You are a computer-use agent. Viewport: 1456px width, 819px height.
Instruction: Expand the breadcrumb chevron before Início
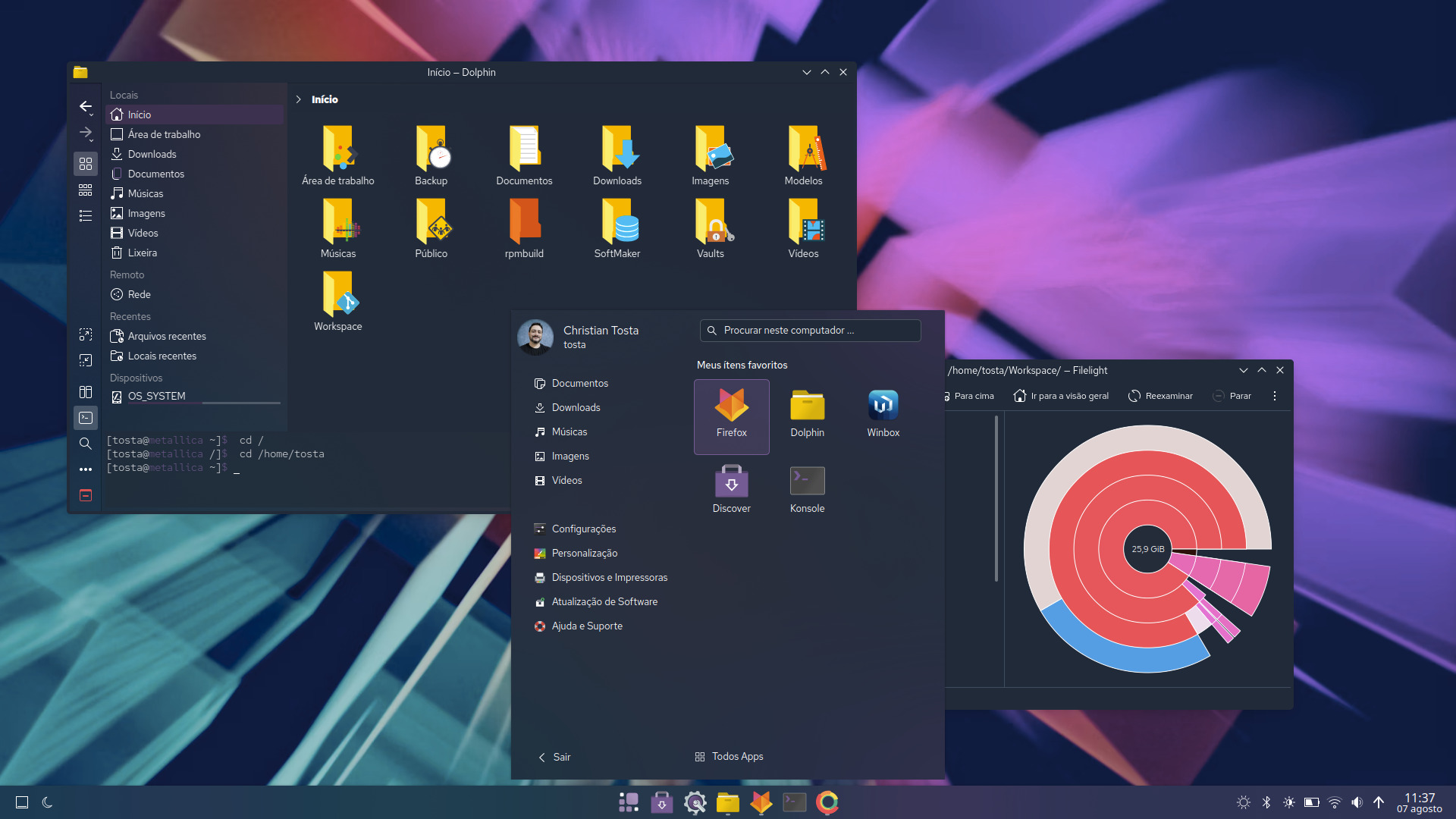(x=299, y=99)
